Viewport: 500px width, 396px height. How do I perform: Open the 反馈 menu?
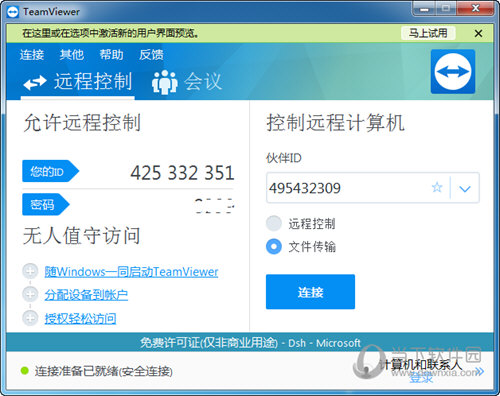click(x=151, y=55)
